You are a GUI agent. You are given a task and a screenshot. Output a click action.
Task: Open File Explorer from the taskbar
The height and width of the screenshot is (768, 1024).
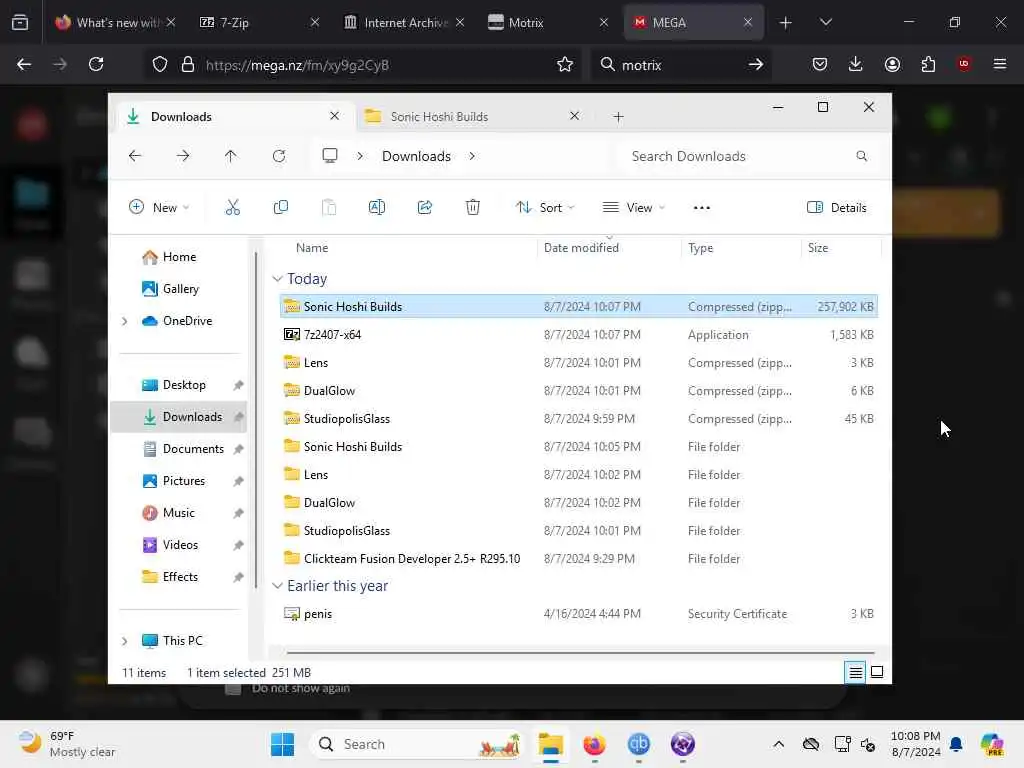click(x=551, y=744)
